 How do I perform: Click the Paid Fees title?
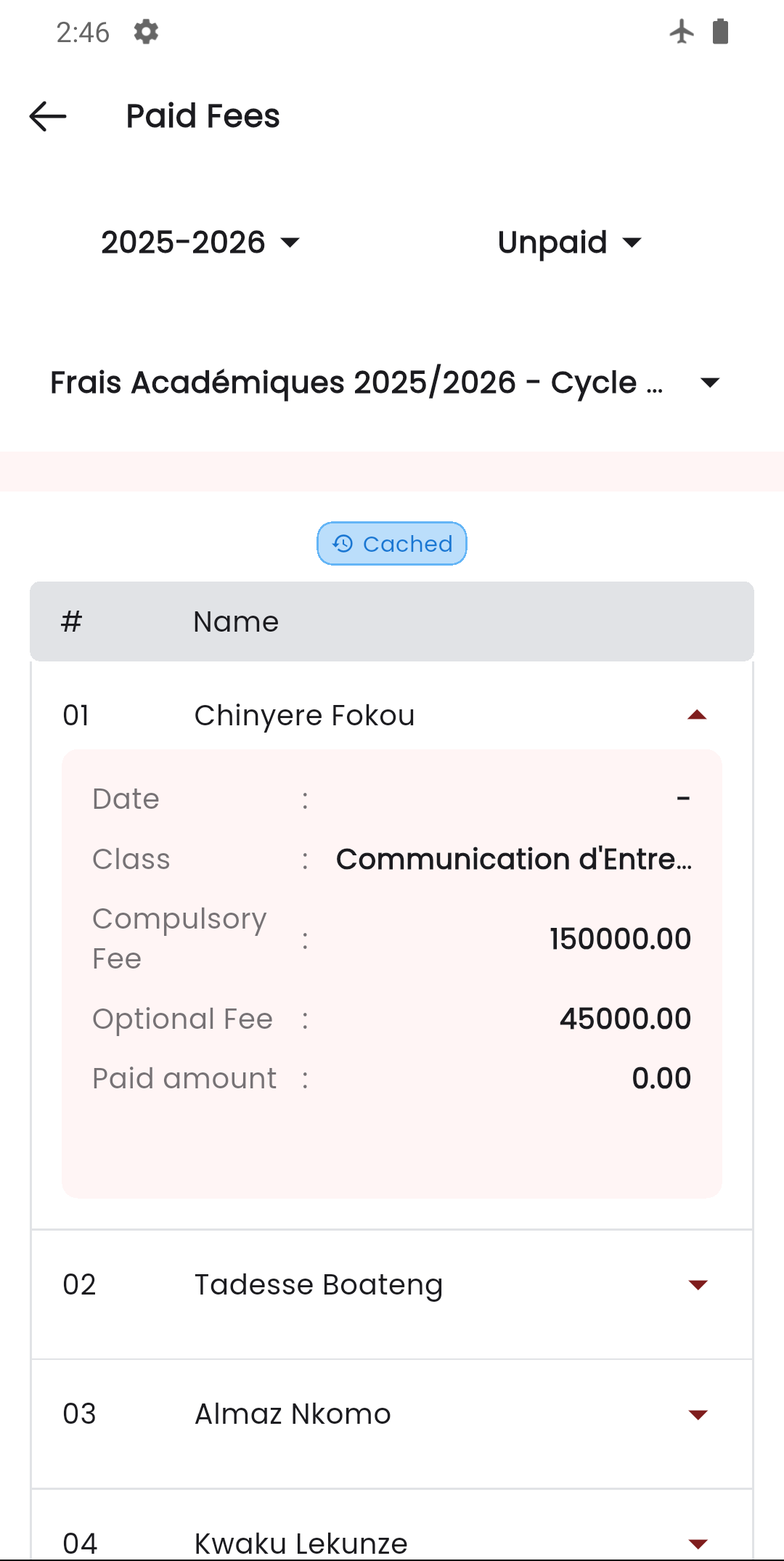pyautogui.click(x=203, y=115)
